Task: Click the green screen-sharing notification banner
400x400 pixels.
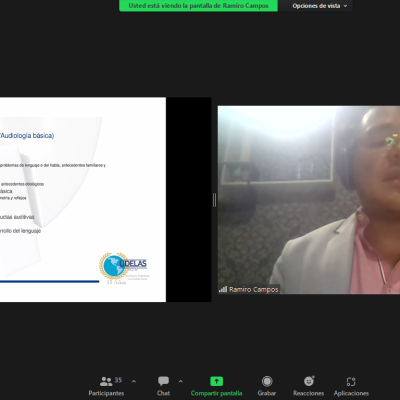Action: [x=198, y=6]
